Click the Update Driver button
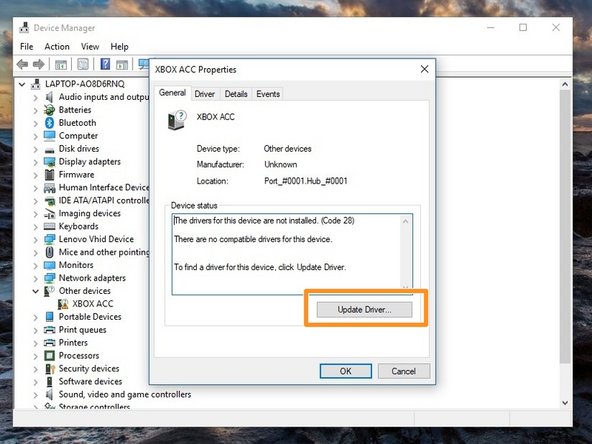592x444 pixels. 364,310
